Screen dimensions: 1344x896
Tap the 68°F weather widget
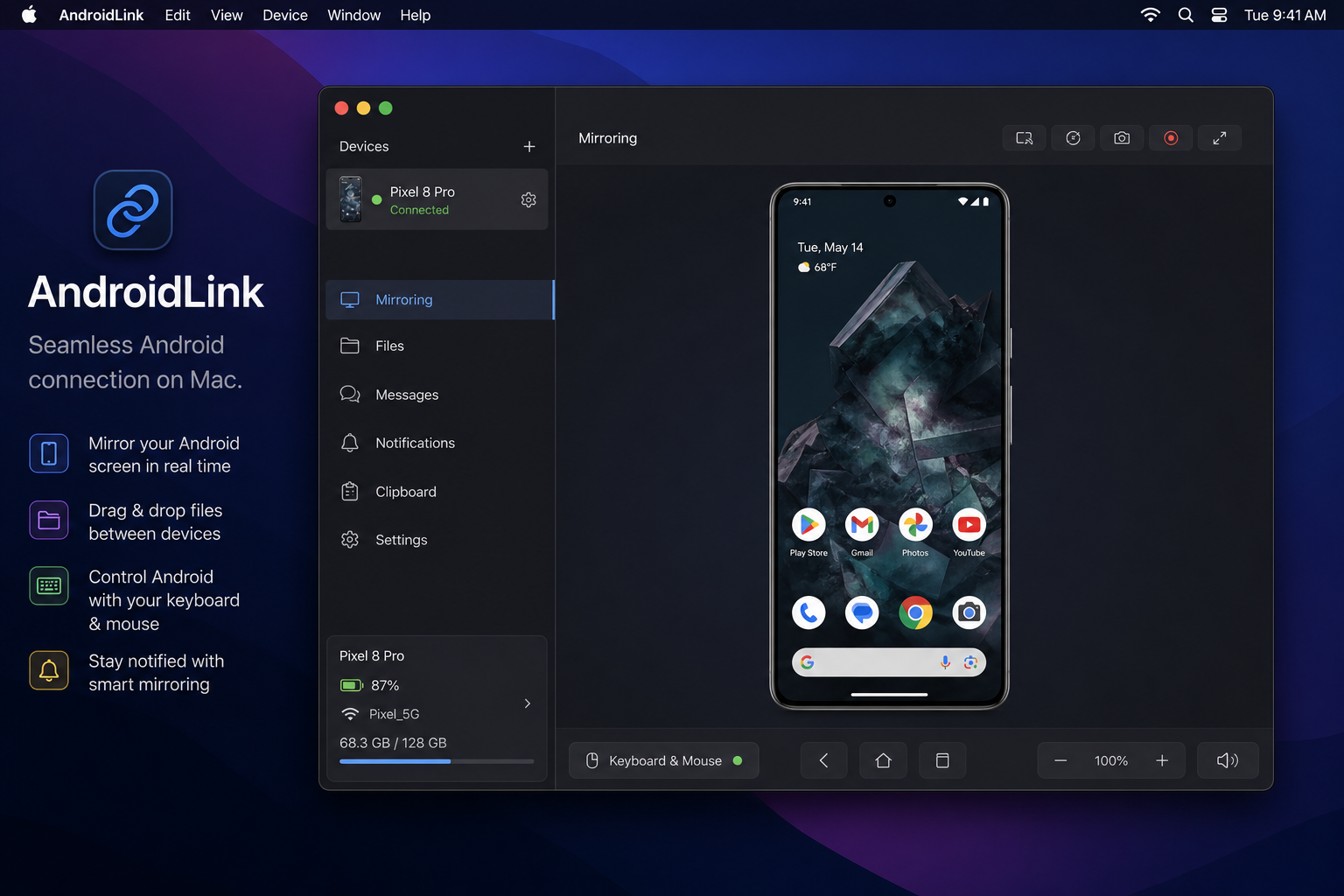[817, 267]
